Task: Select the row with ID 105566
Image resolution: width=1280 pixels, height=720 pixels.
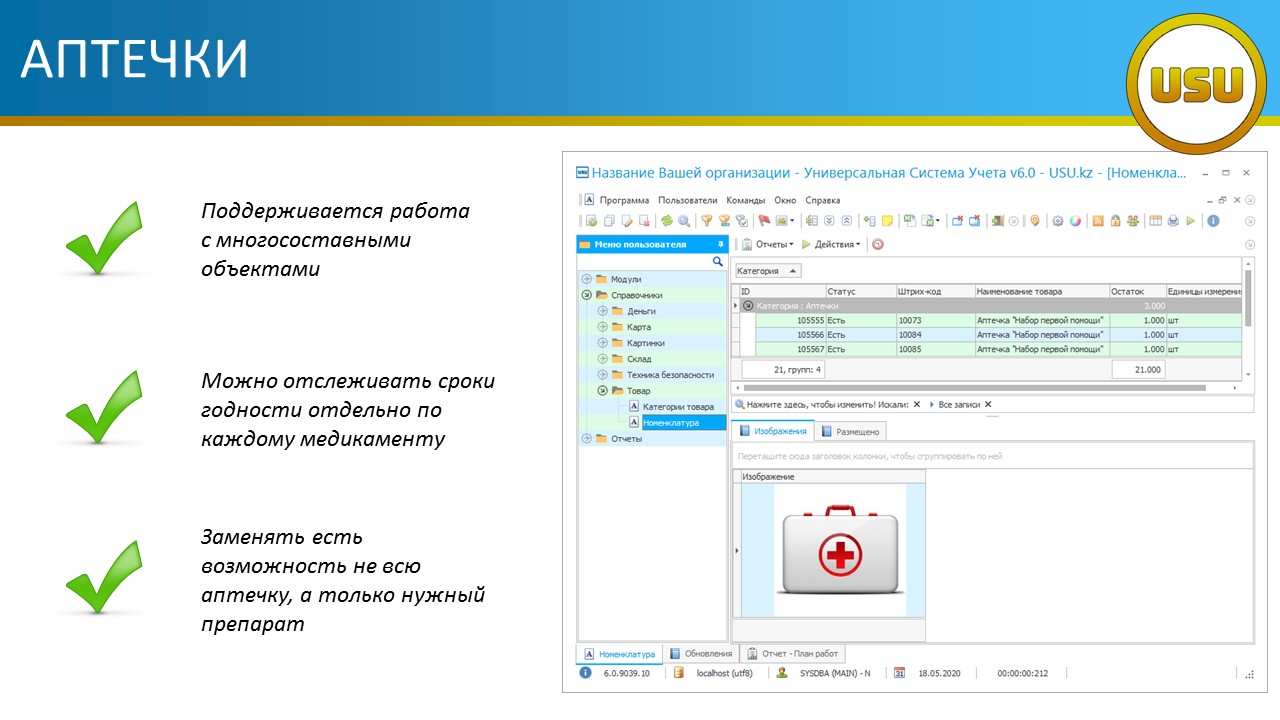Action: [x=997, y=335]
